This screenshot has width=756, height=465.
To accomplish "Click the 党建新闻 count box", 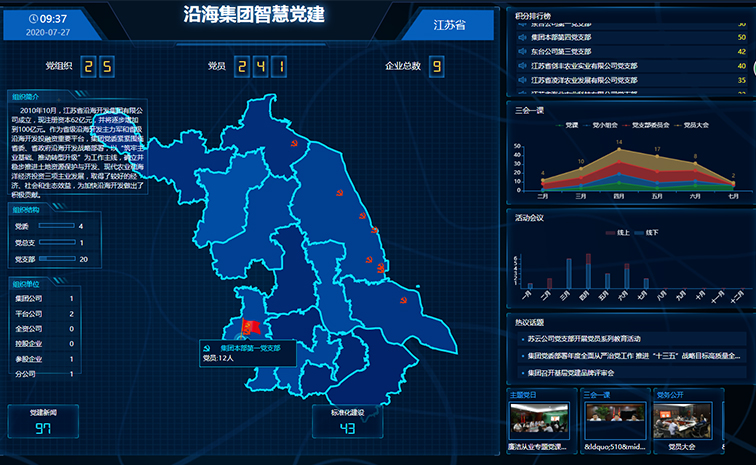I will point(43,423).
